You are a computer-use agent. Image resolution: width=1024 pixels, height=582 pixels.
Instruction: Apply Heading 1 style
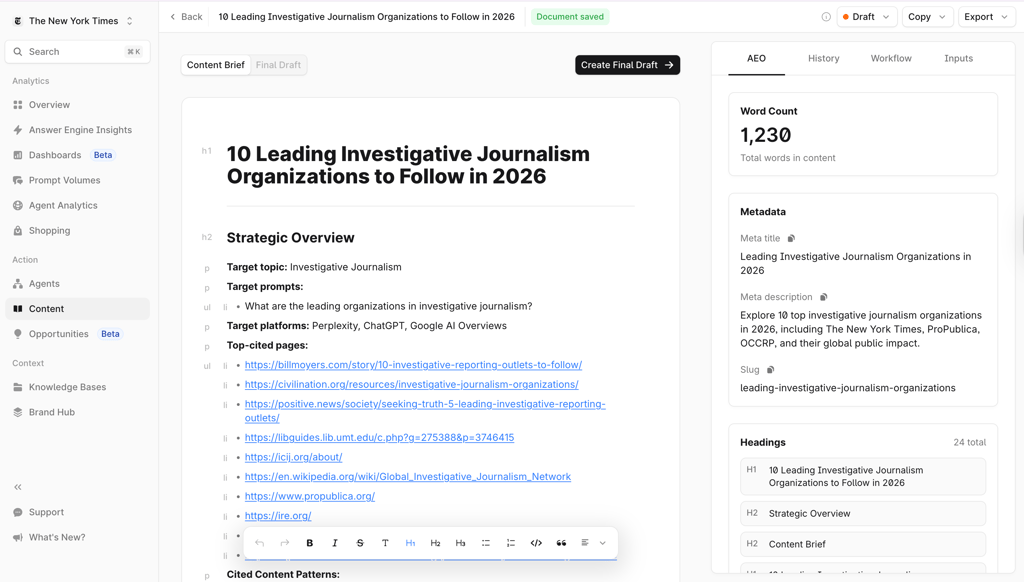point(410,543)
